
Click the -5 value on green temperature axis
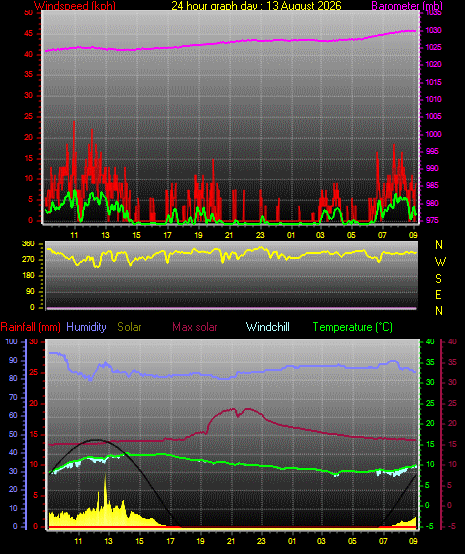point(430,526)
